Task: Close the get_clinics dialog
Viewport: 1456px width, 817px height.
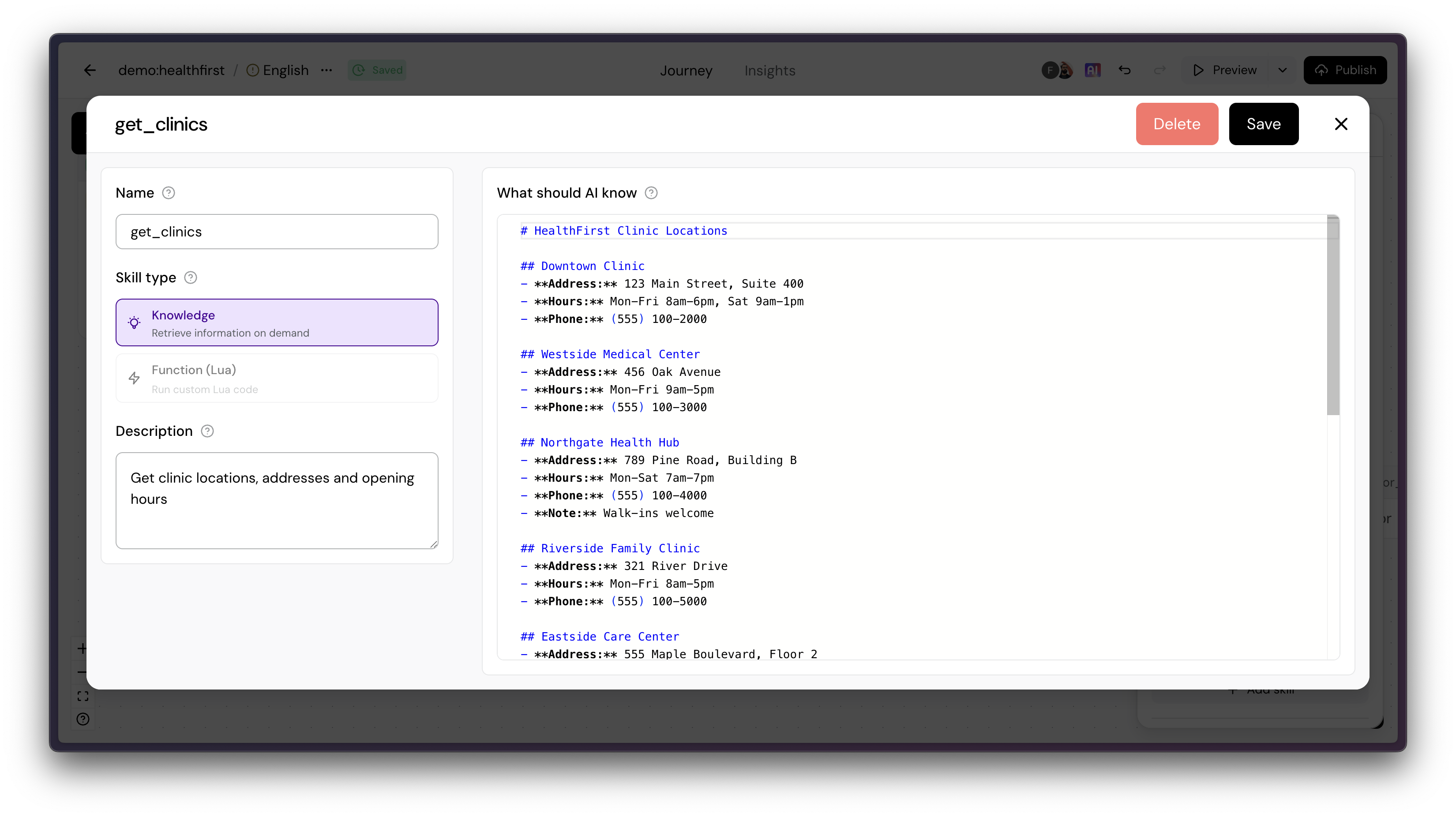Action: pyautogui.click(x=1341, y=124)
